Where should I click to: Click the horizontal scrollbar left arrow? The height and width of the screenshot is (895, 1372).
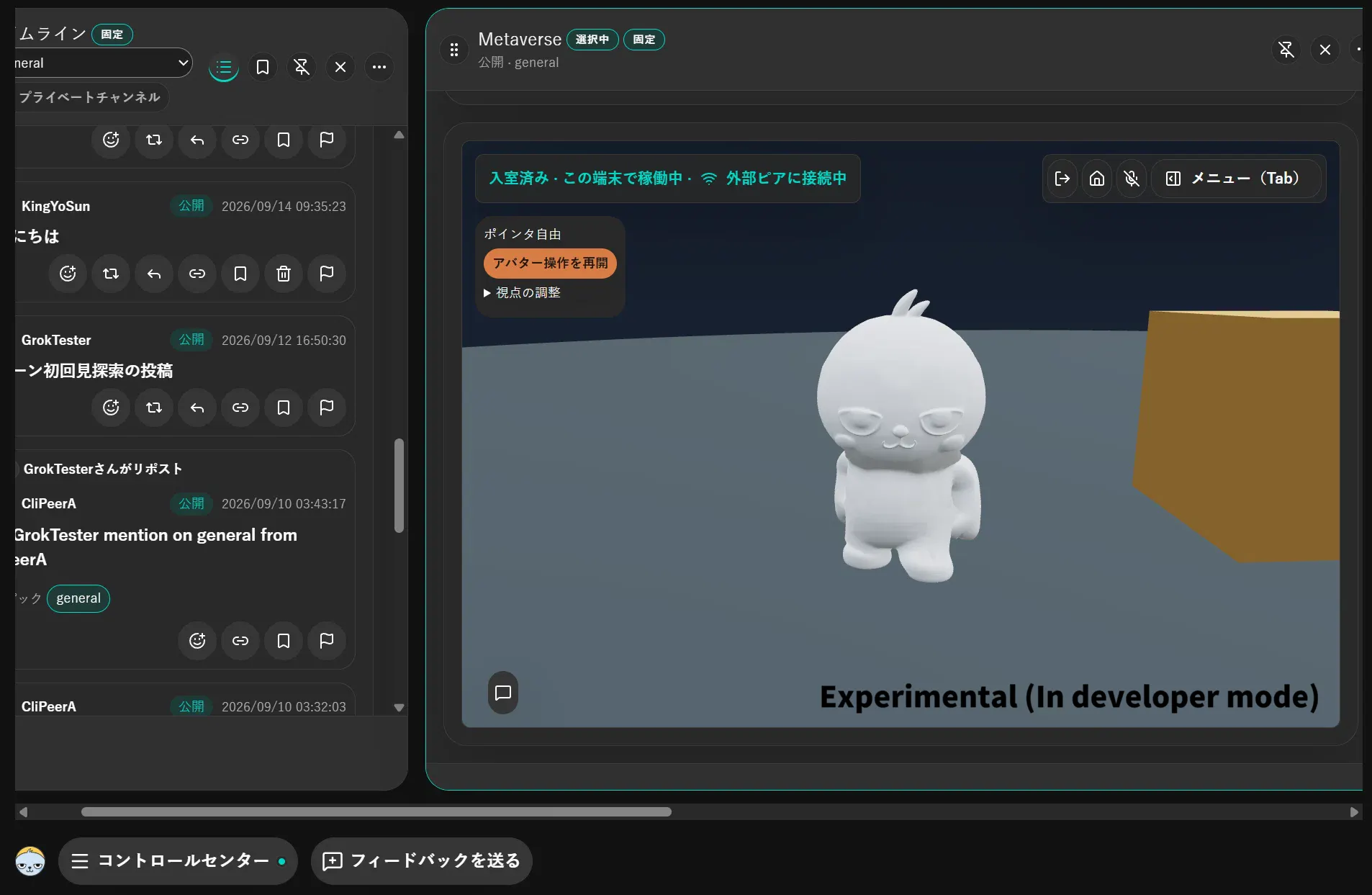pyautogui.click(x=23, y=812)
